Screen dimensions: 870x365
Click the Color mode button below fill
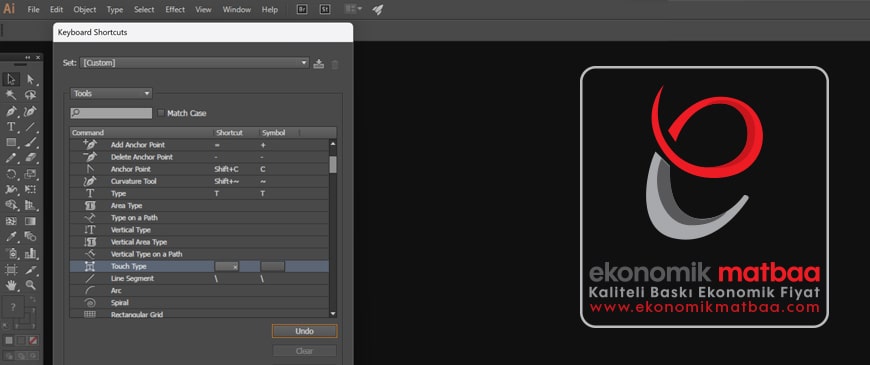point(9,340)
